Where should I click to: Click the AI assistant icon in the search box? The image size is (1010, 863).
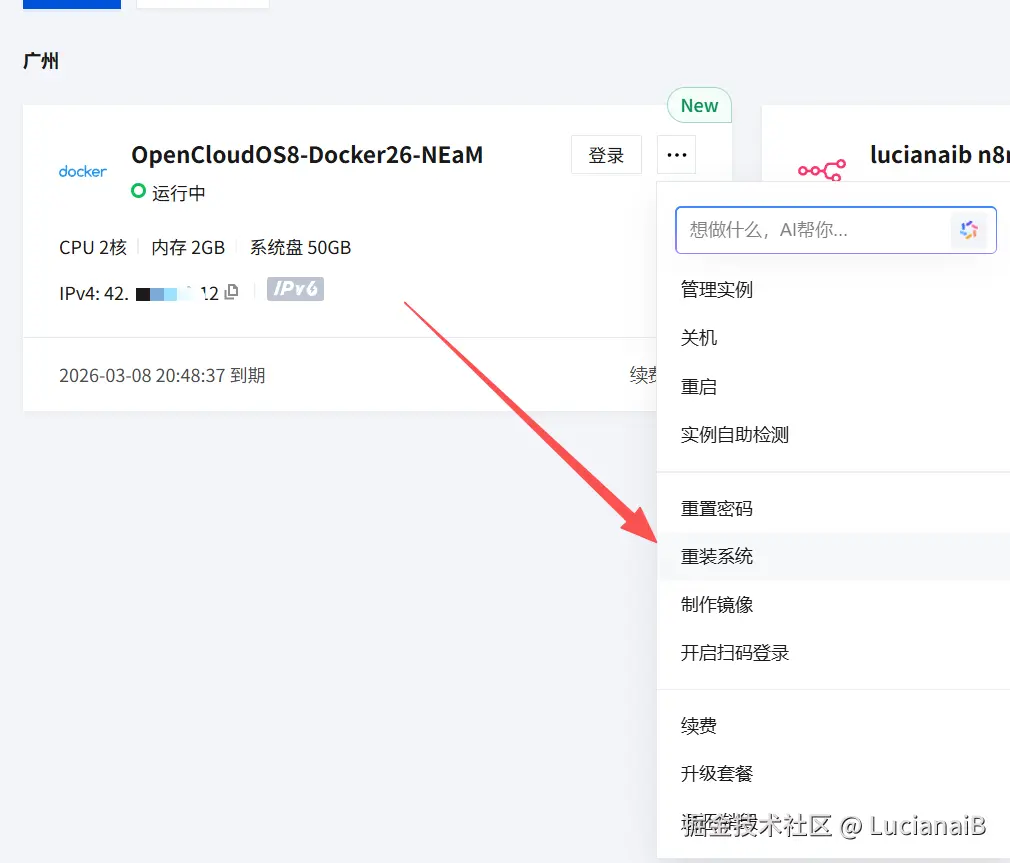point(969,230)
